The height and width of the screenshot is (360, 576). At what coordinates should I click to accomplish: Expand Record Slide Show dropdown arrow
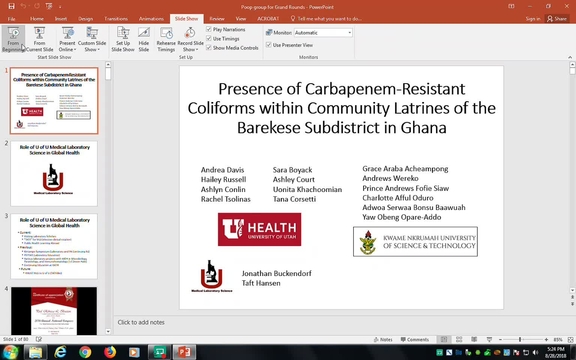click(x=197, y=50)
